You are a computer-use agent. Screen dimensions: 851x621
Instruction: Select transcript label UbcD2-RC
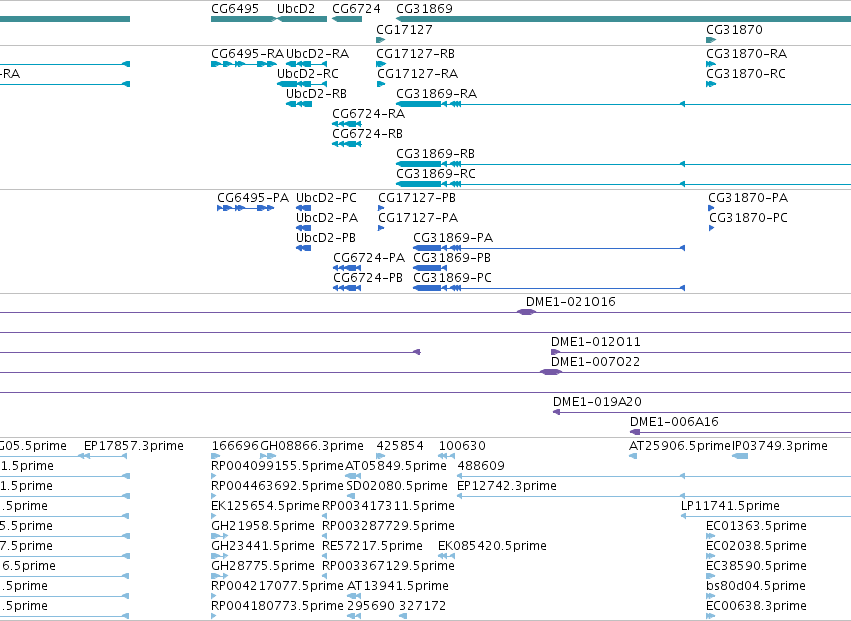(x=308, y=74)
